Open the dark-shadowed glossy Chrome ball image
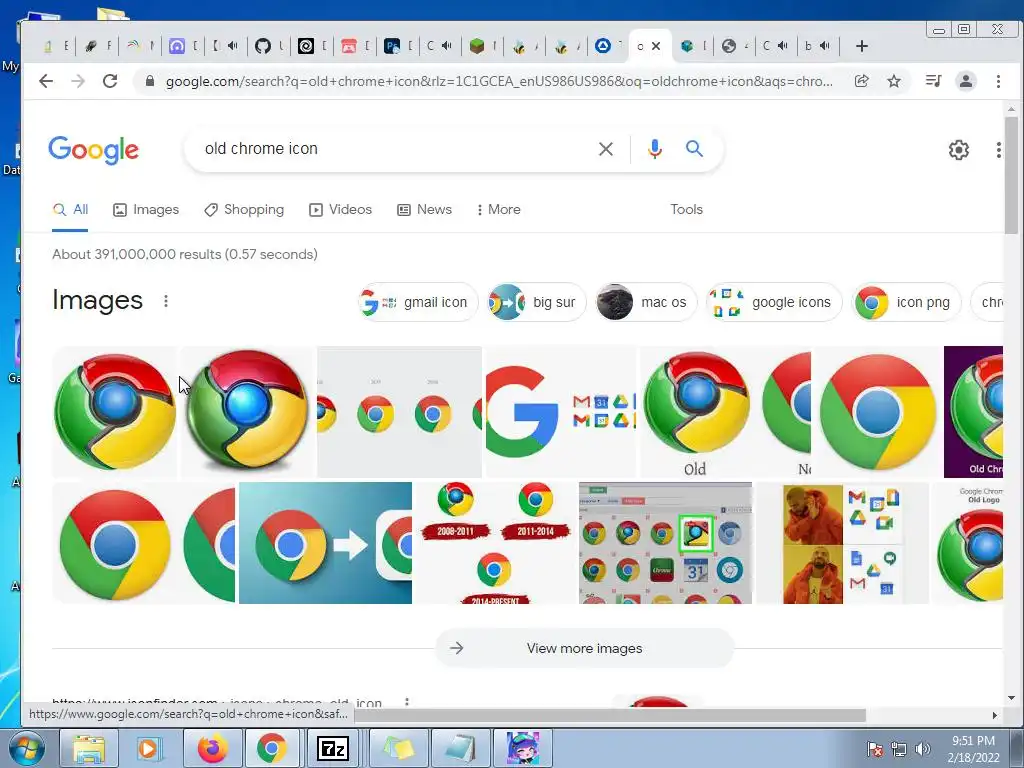1024x768 pixels. point(248,411)
